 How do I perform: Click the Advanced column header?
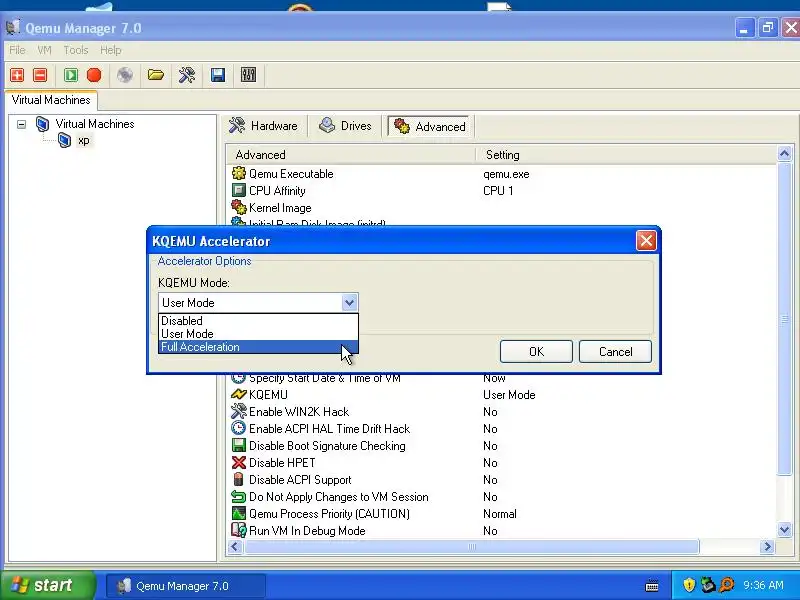pos(351,155)
